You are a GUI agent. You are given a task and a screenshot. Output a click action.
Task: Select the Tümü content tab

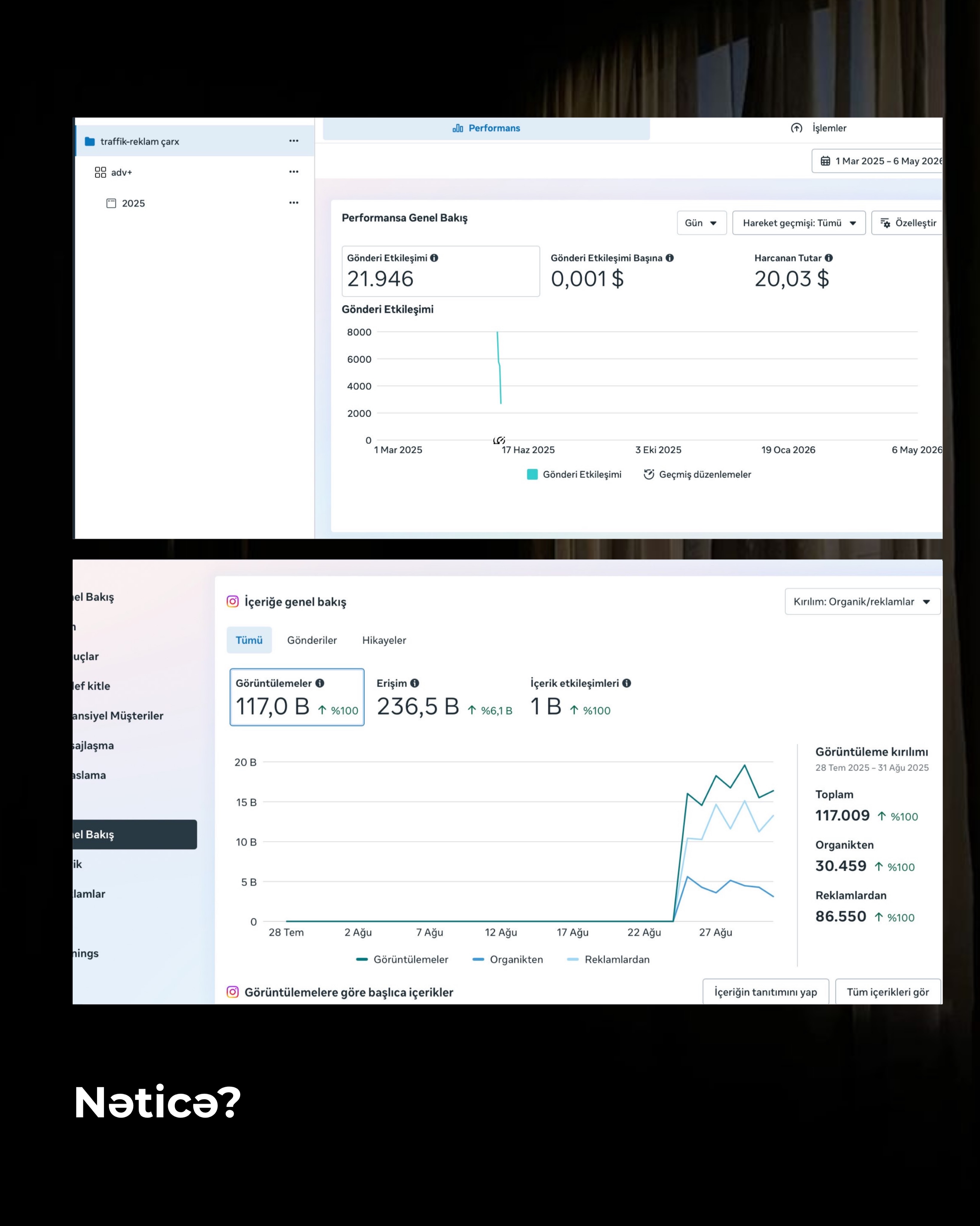(x=249, y=640)
